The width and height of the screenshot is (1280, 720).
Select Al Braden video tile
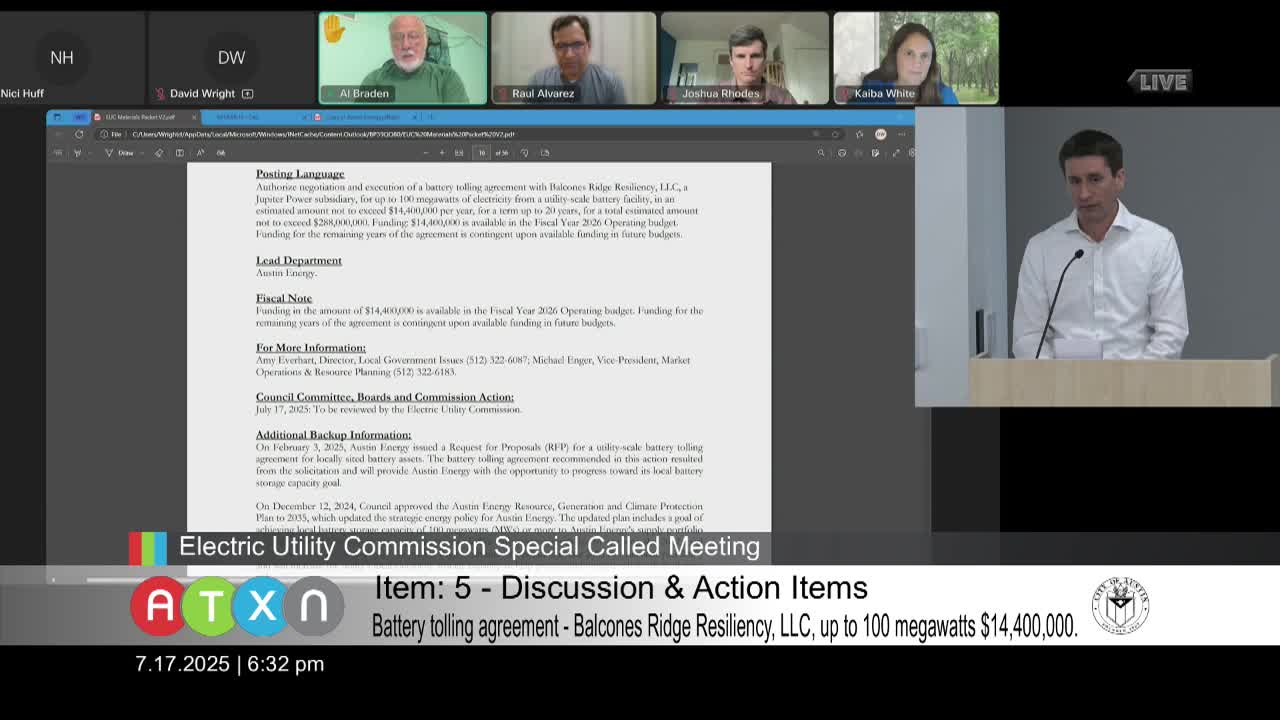[x=403, y=58]
